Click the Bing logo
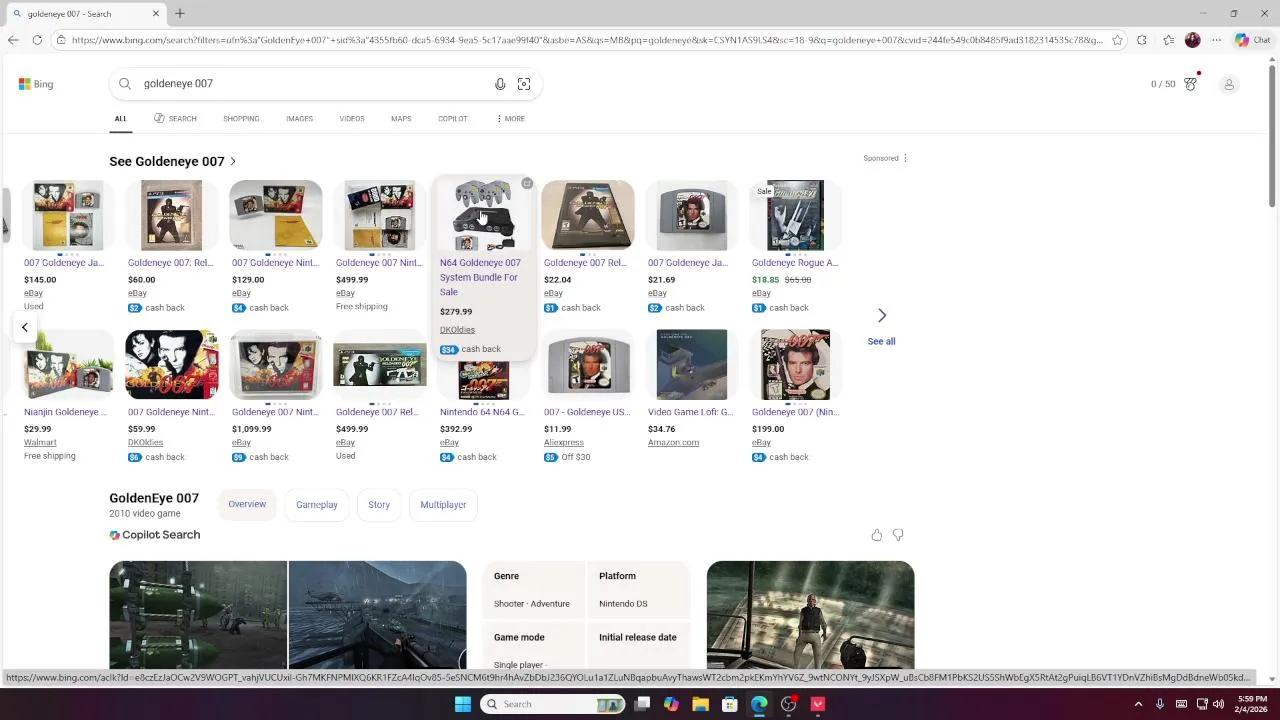The height and width of the screenshot is (720, 1280). pos(36,84)
